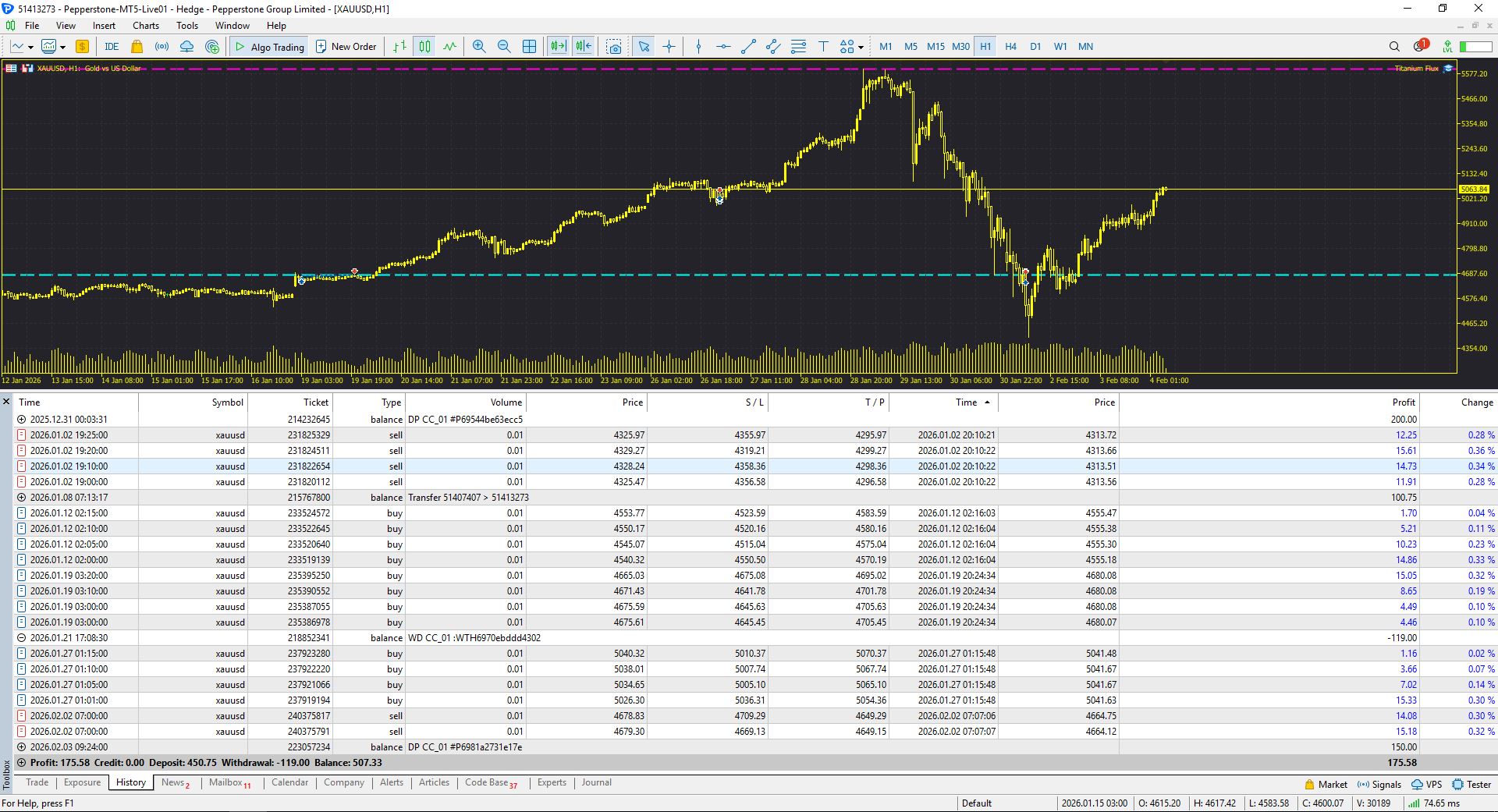Image resolution: width=1498 pixels, height=812 pixels.
Task: Click the green connection level bar
Action: pyautogui.click(x=1475, y=47)
